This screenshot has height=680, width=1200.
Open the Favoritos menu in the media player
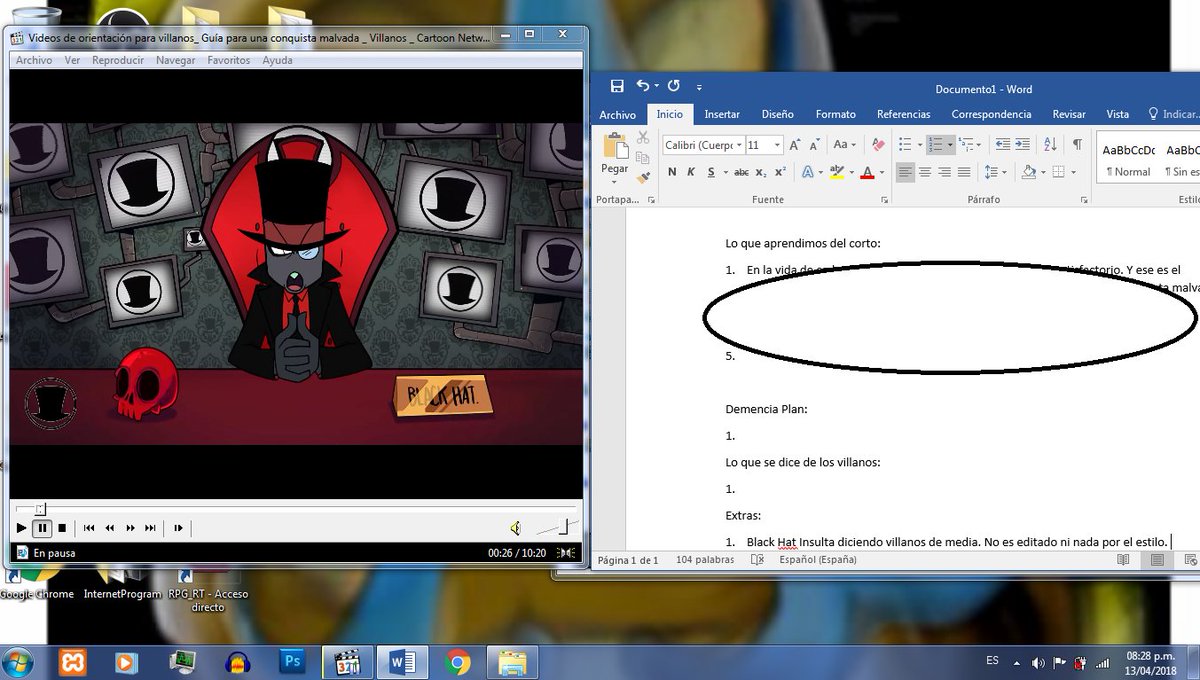coord(229,60)
